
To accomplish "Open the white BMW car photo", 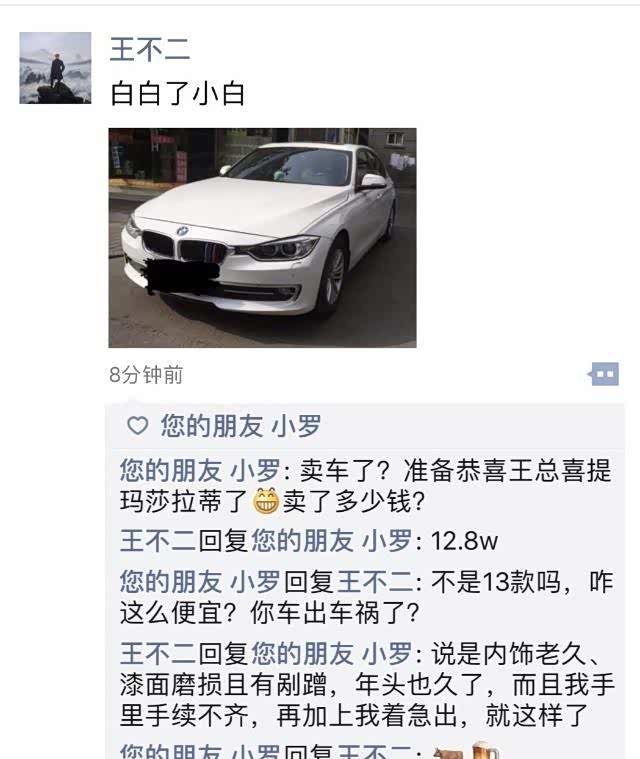I will (x=262, y=238).
